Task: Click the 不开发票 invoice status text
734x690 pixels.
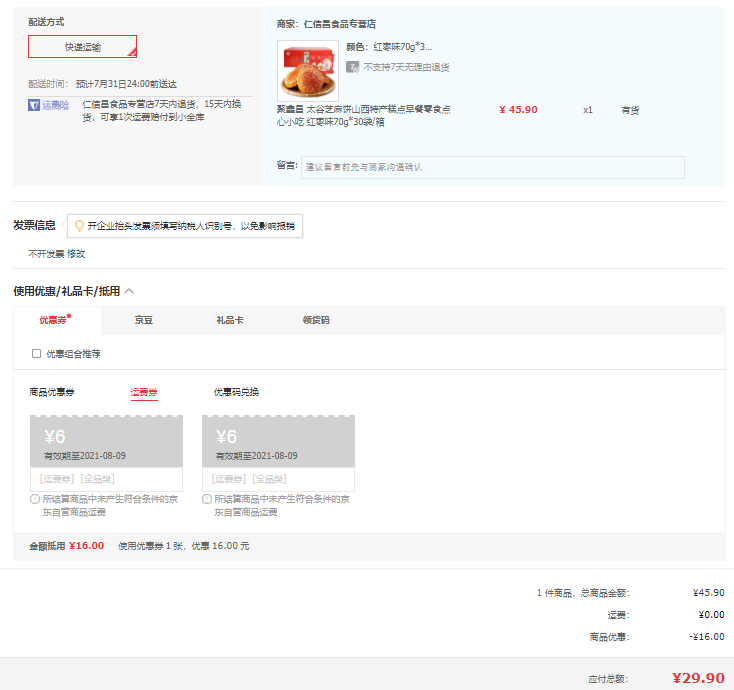Action: pos(46,254)
